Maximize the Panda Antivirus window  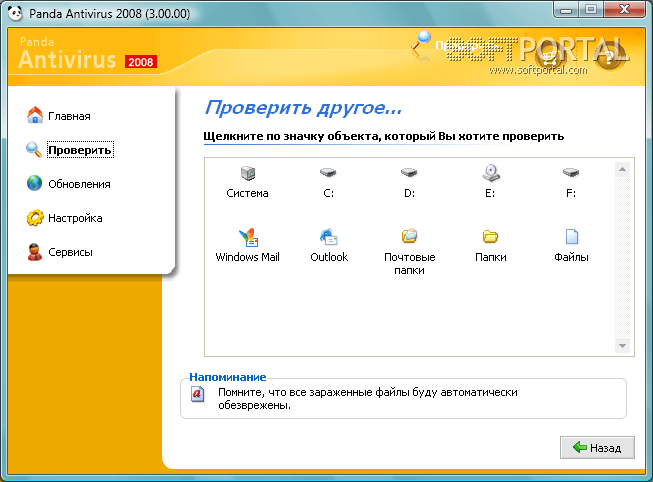pos(591,10)
